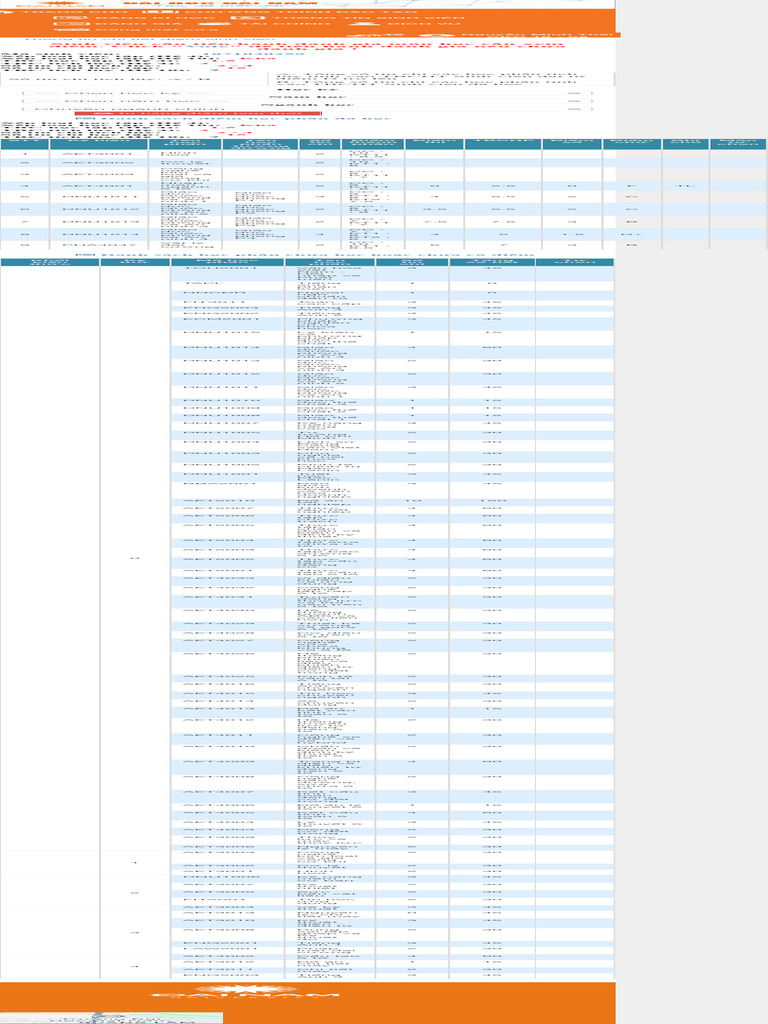
Task: Click the red button above the first table
Action: pyautogui.click(x=198, y=114)
